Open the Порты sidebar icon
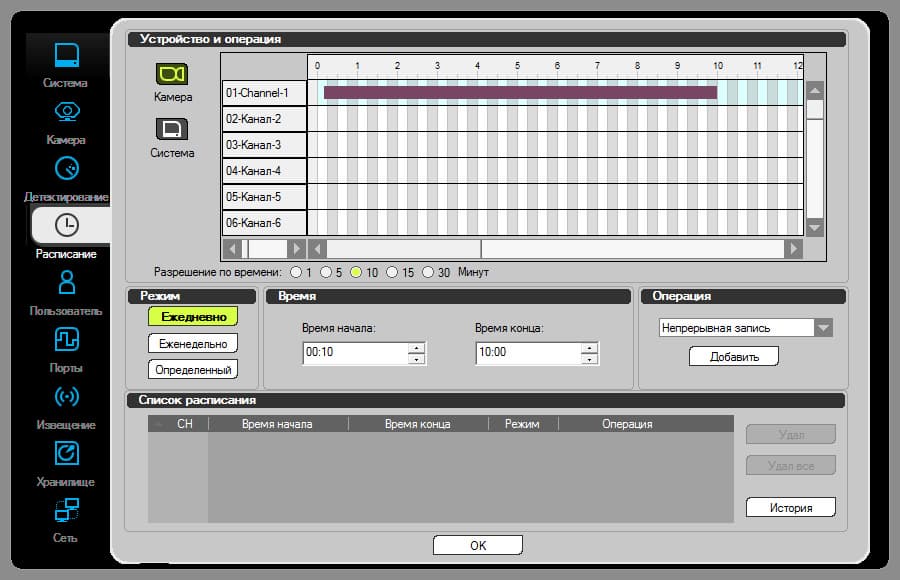Screen dimensions: 900x580 [67, 339]
